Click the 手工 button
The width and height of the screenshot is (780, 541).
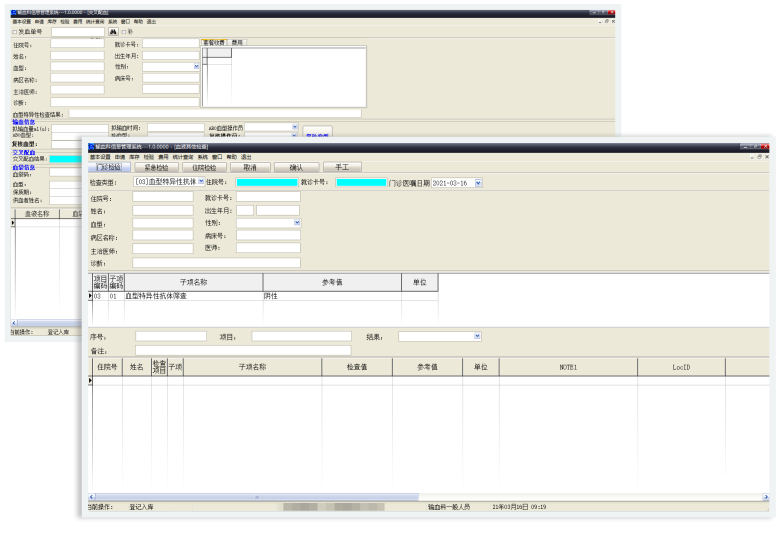pyautogui.click(x=342, y=167)
